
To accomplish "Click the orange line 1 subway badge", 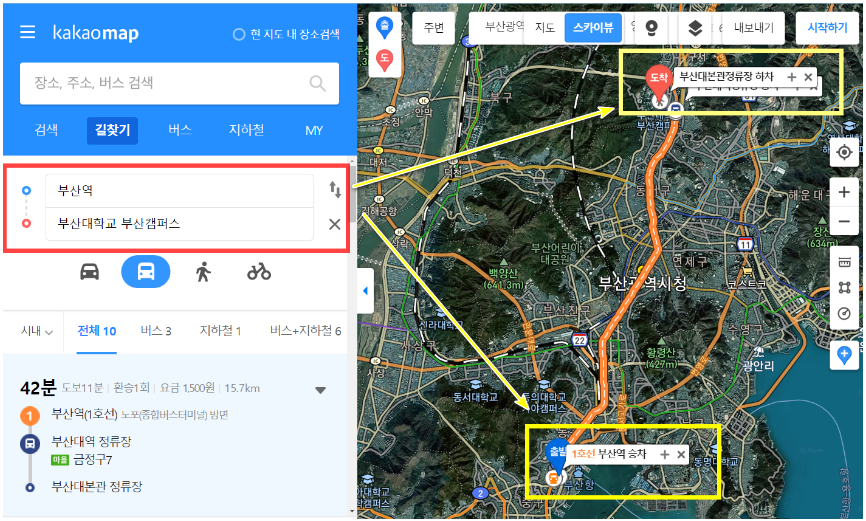I will [x=30, y=415].
